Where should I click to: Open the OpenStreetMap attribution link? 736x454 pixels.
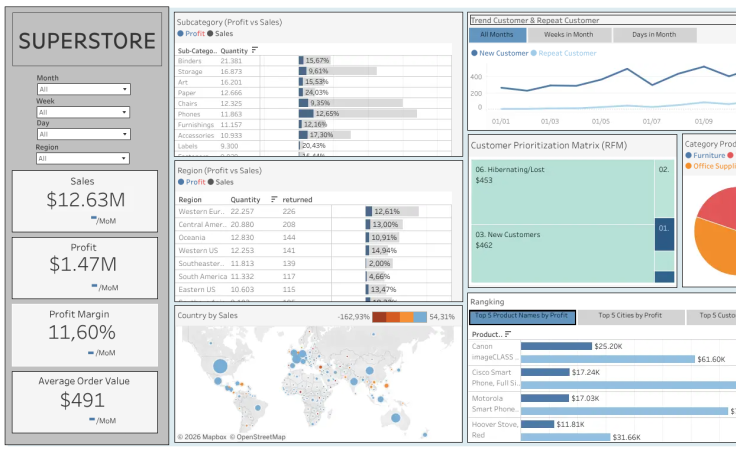[261, 437]
